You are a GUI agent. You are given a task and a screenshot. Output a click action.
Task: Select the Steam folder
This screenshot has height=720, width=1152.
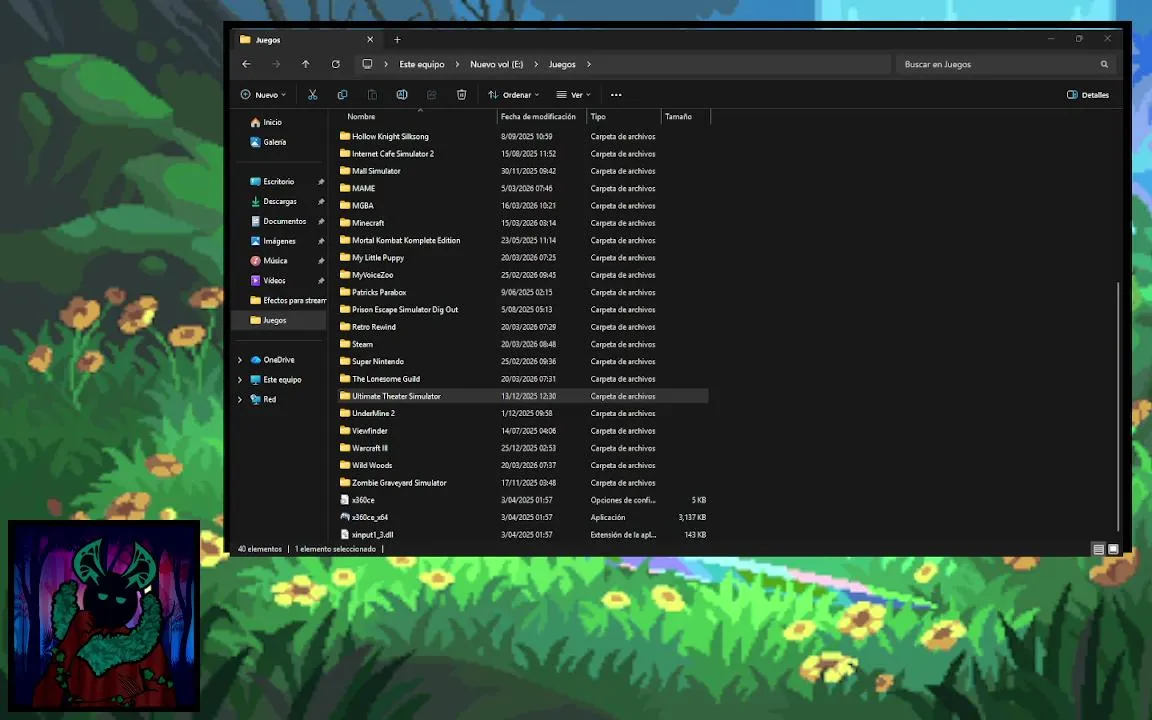pyautogui.click(x=362, y=345)
